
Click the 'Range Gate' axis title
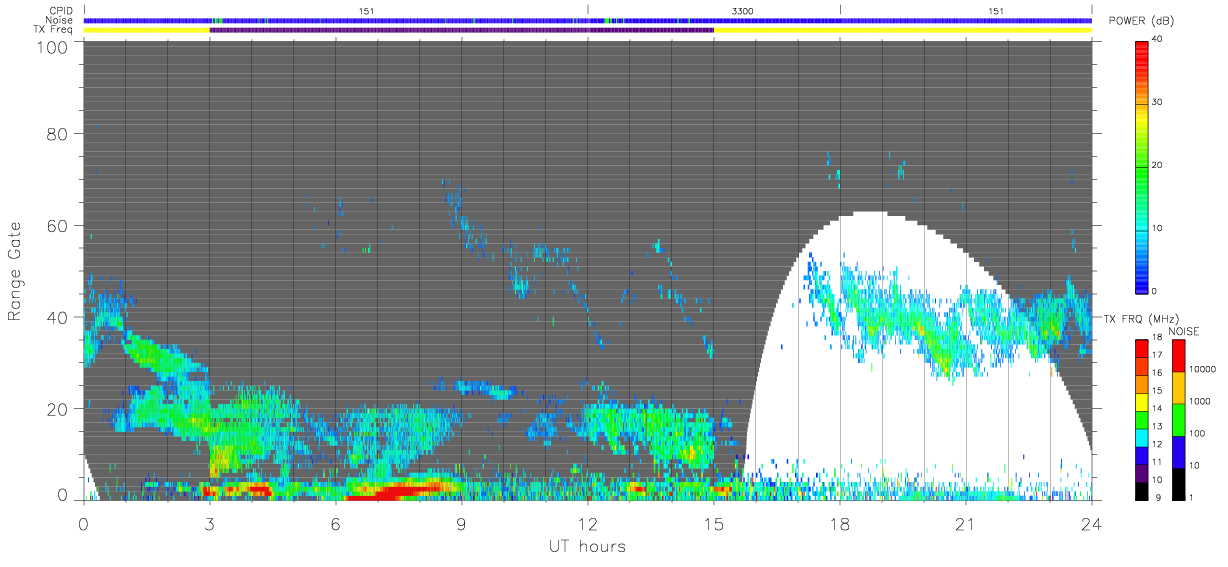(16, 271)
